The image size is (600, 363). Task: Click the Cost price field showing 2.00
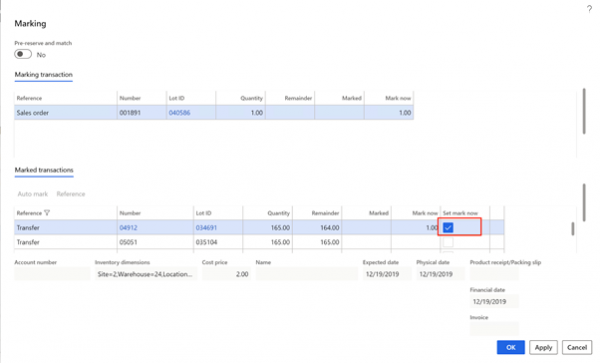(226, 274)
